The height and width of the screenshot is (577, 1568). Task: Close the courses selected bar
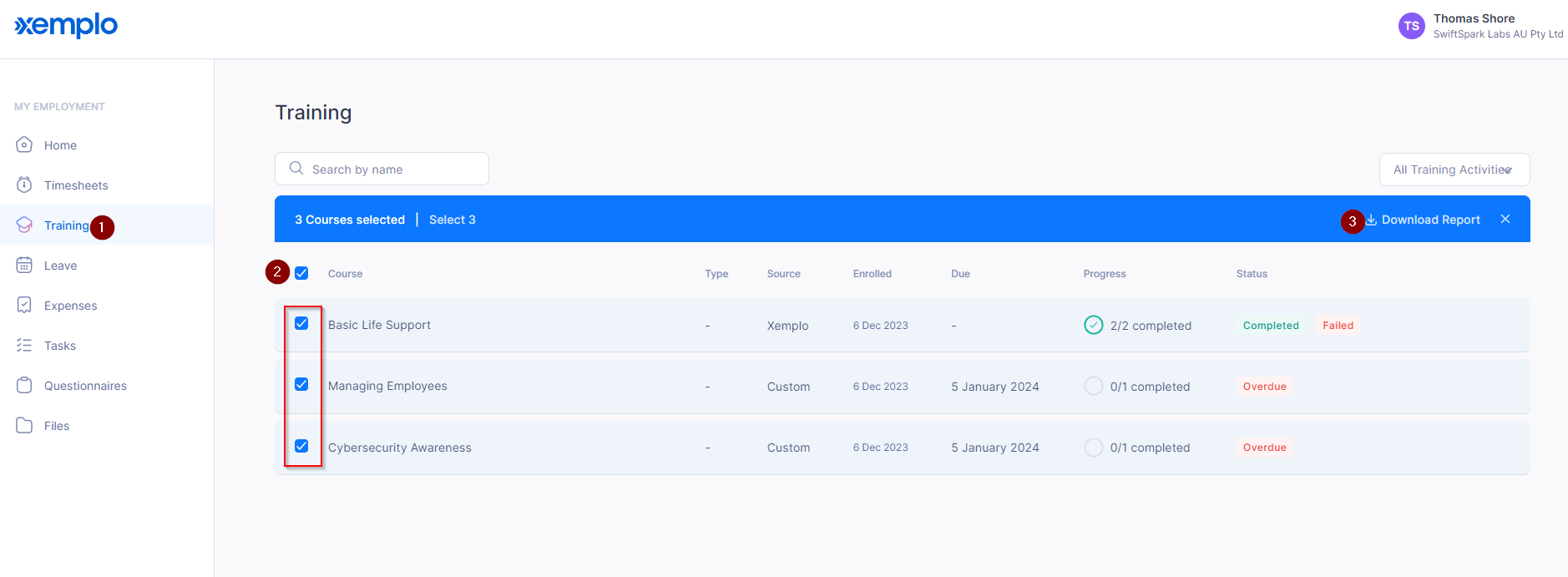tap(1505, 219)
